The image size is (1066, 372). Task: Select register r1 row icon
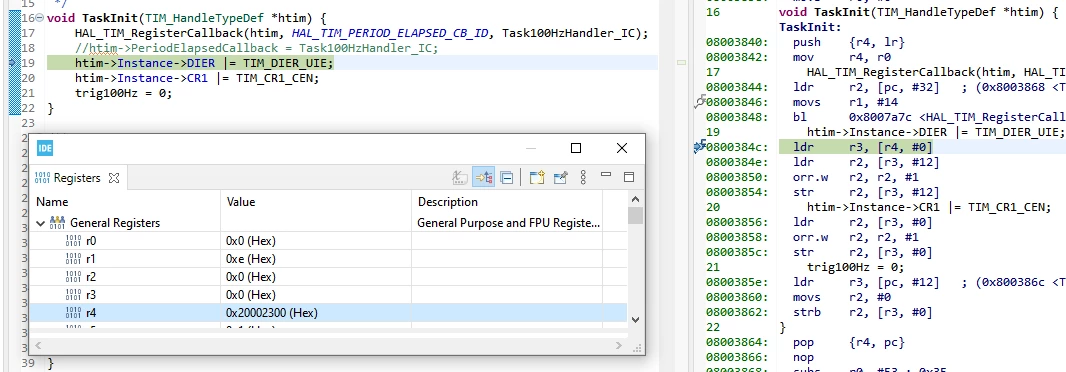pos(73,258)
